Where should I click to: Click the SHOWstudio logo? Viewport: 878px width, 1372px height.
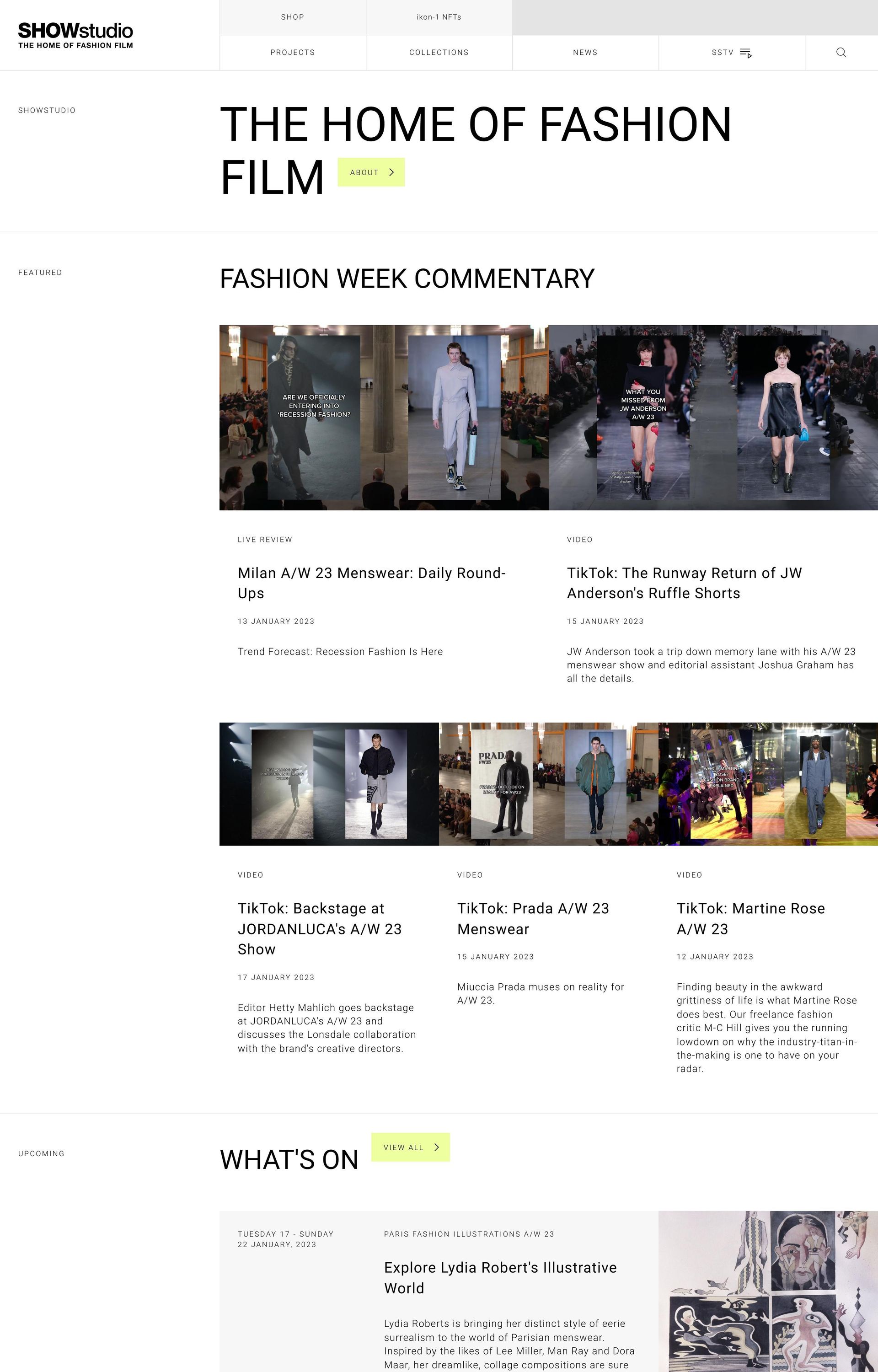click(75, 35)
